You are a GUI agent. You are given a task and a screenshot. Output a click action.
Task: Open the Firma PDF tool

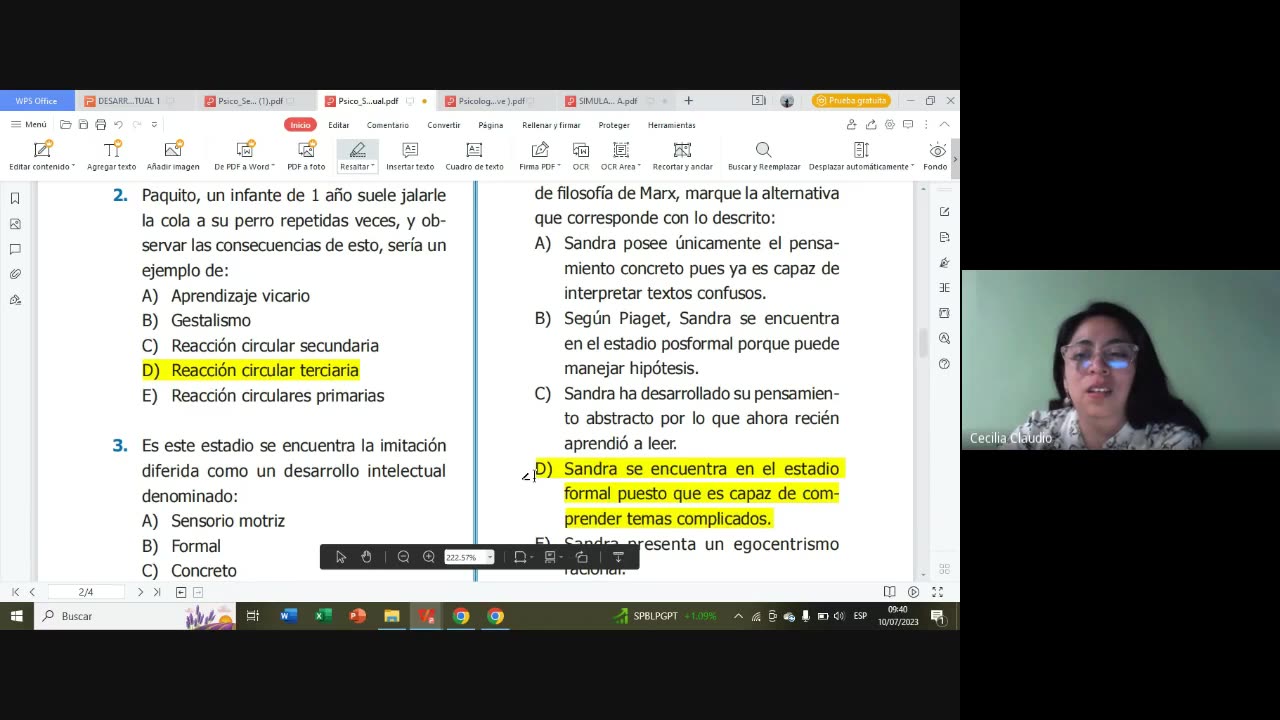540,156
